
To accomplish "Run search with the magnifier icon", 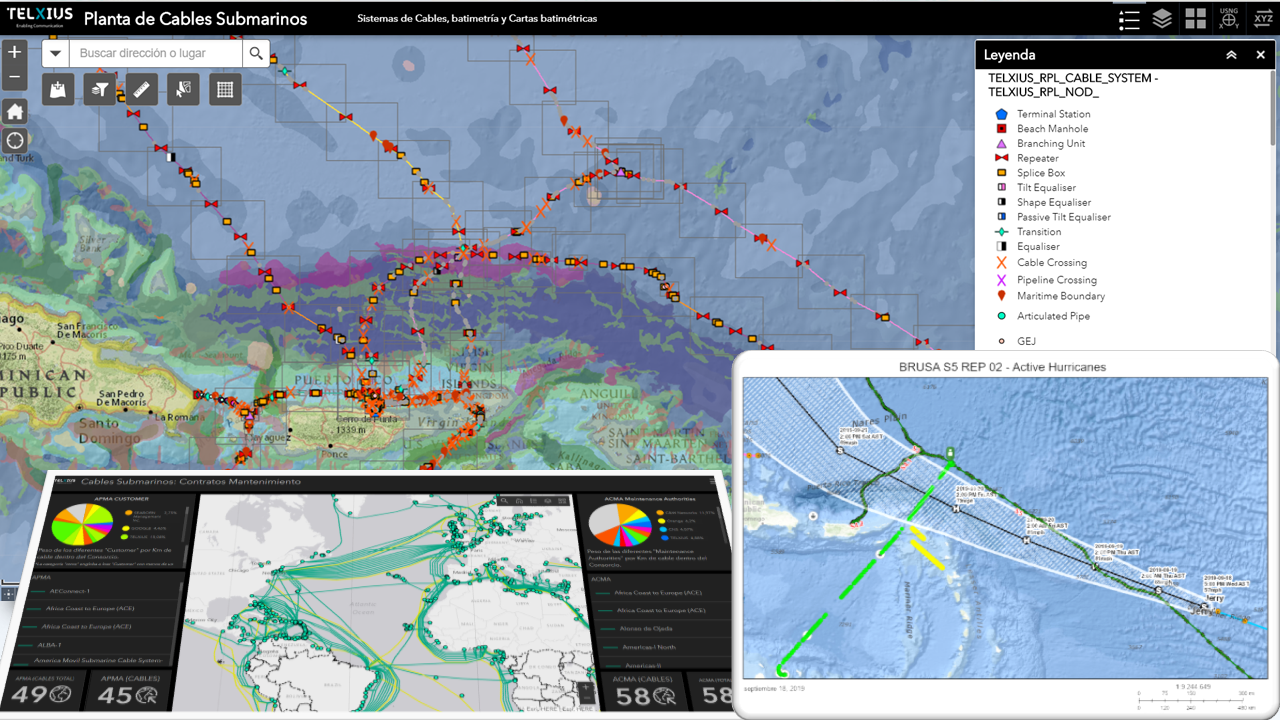I will (256, 53).
